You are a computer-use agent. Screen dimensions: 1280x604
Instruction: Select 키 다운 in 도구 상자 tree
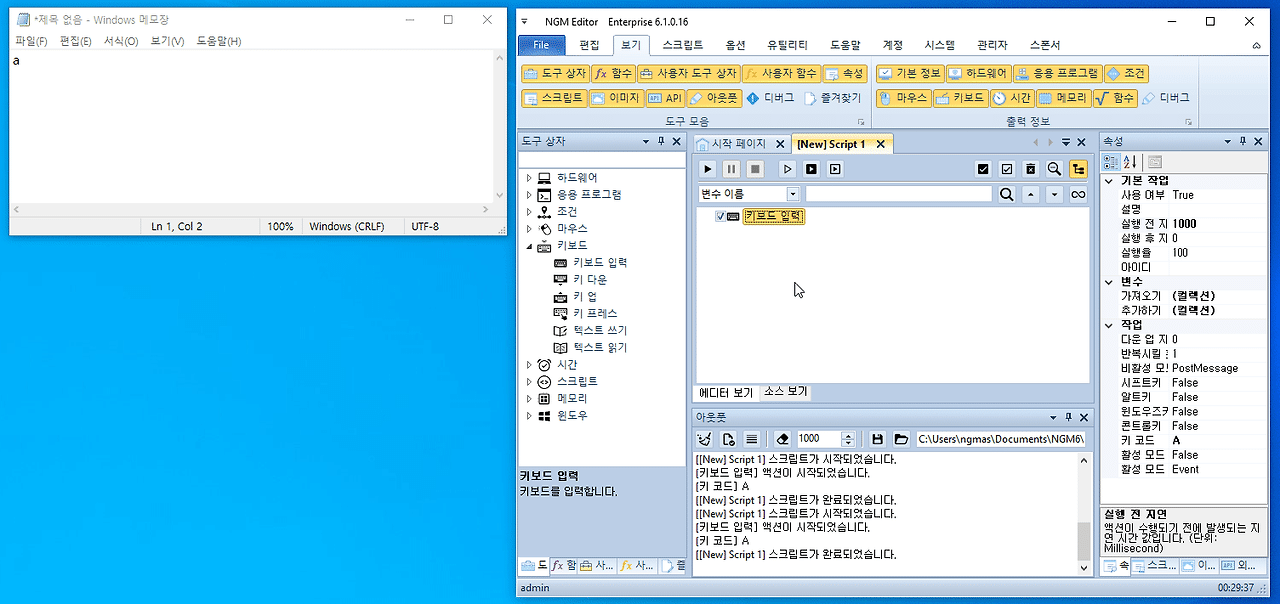590,279
